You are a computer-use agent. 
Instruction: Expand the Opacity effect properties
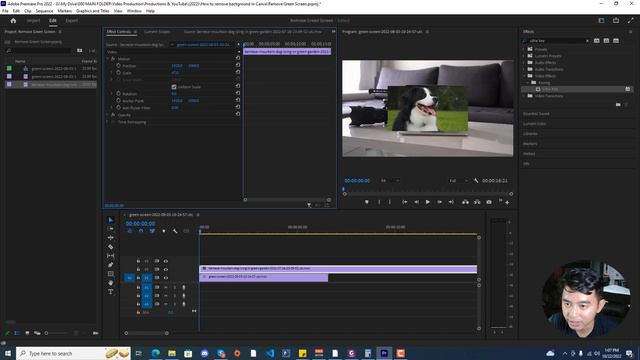pos(108,115)
